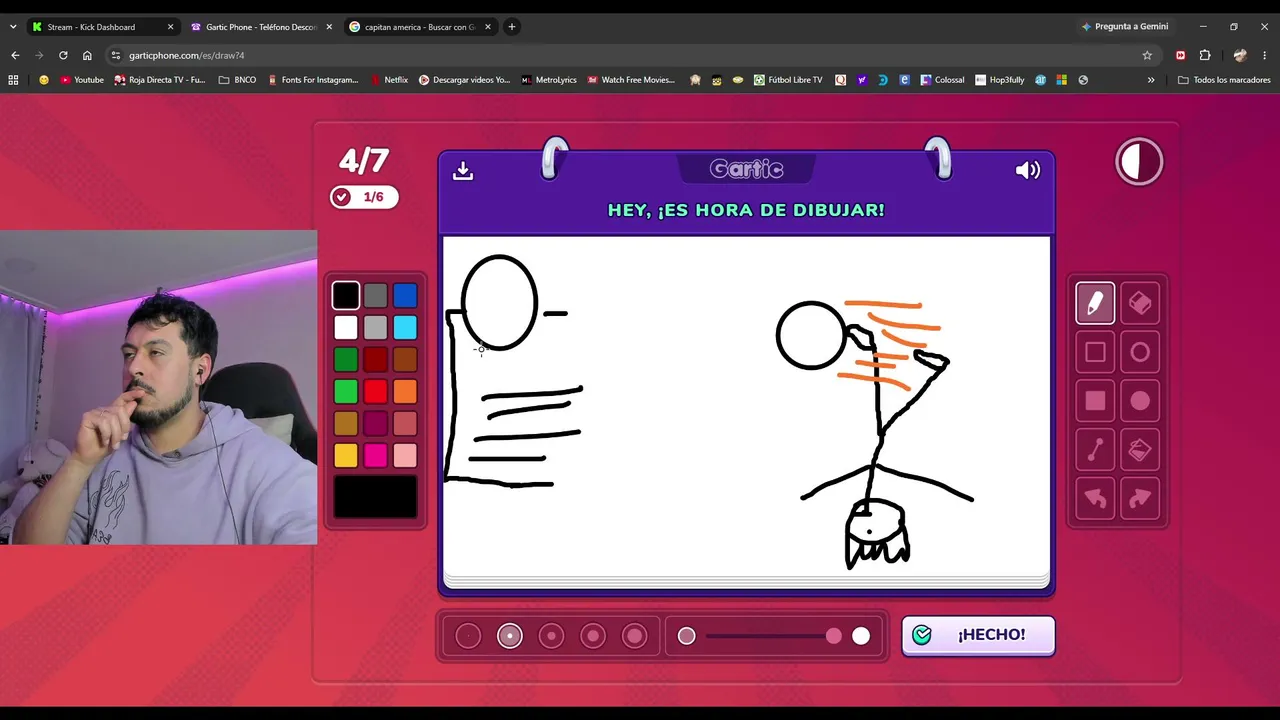
Task: Pick the yellow color swatch
Action: coord(346,455)
